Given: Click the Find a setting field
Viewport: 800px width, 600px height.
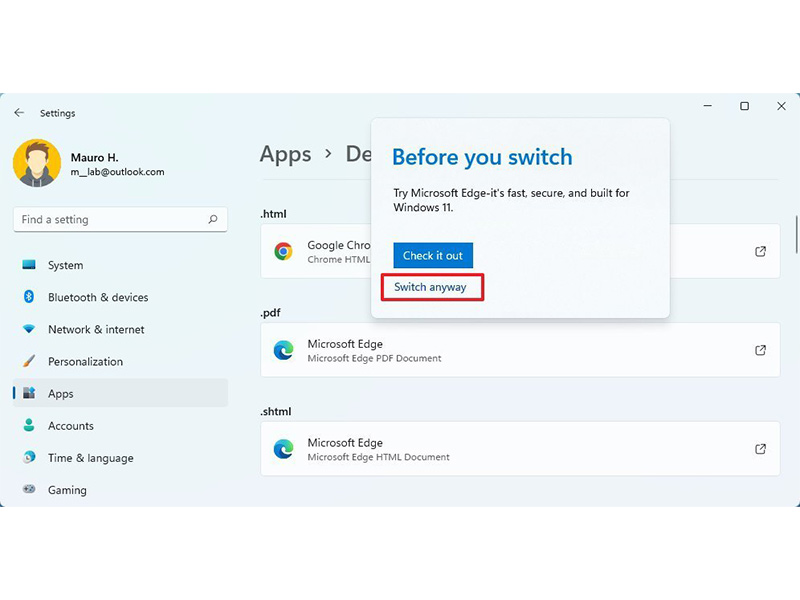Looking at the screenshot, I should coord(120,219).
